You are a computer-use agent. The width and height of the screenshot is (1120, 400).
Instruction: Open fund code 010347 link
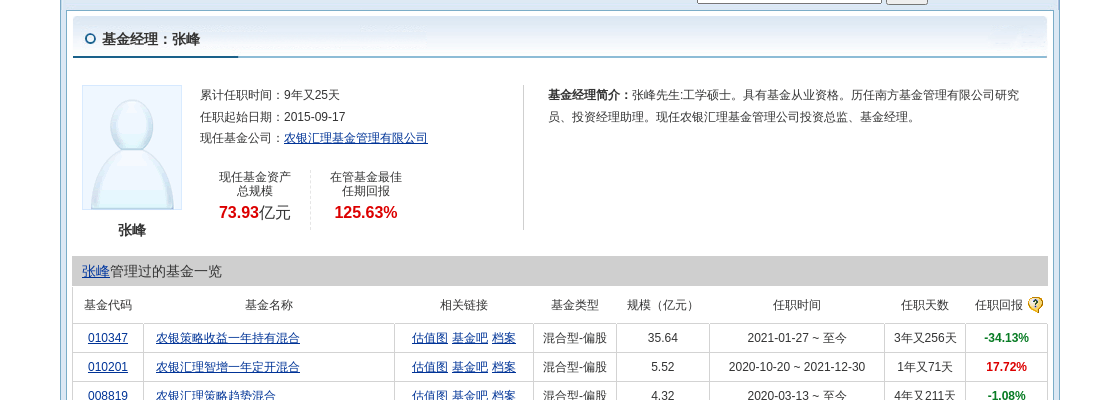coord(108,338)
